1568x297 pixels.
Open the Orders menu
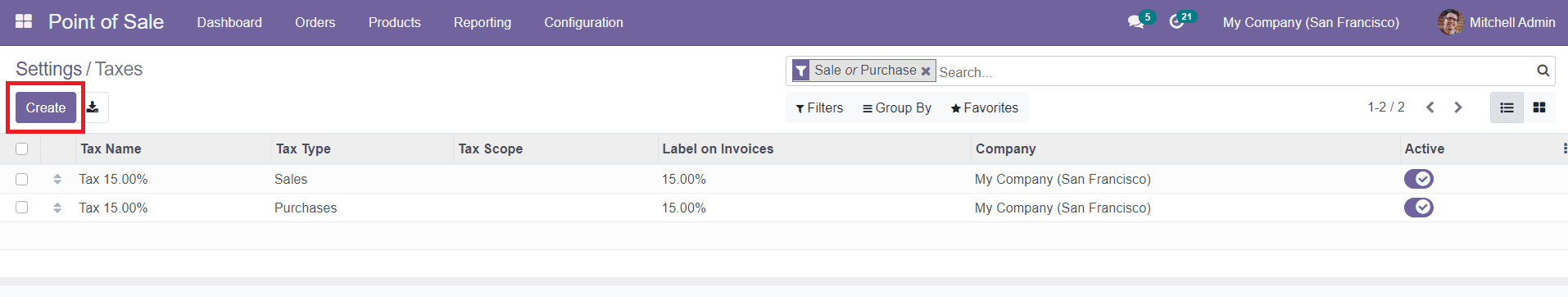(315, 22)
